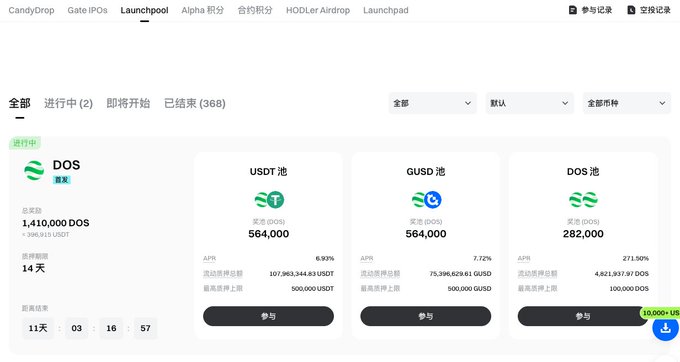Click the 100,000 DOS staking limit

pyautogui.click(x=629, y=288)
